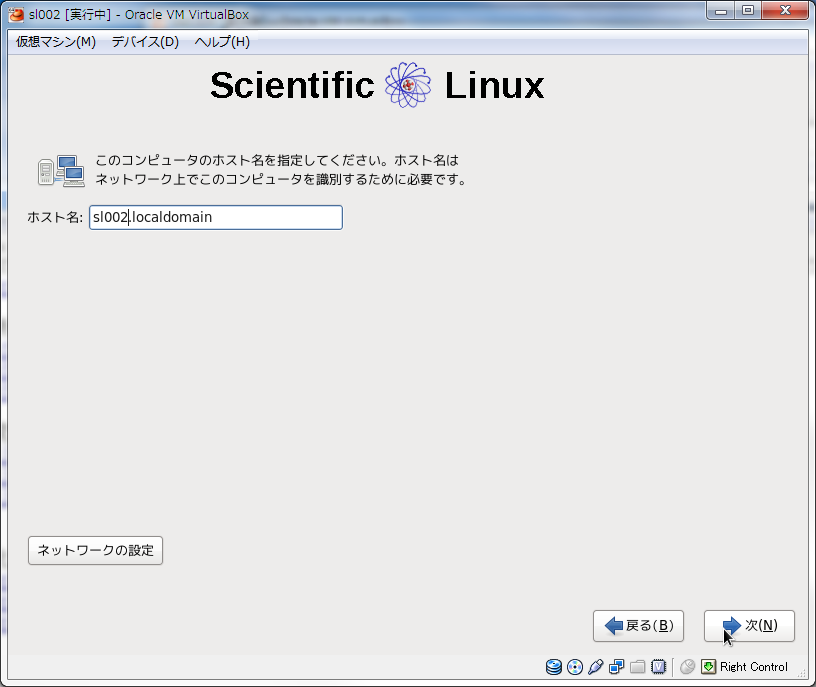Open the 仮想マシン(M) menu
The image size is (816, 687).
click(56, 42)
